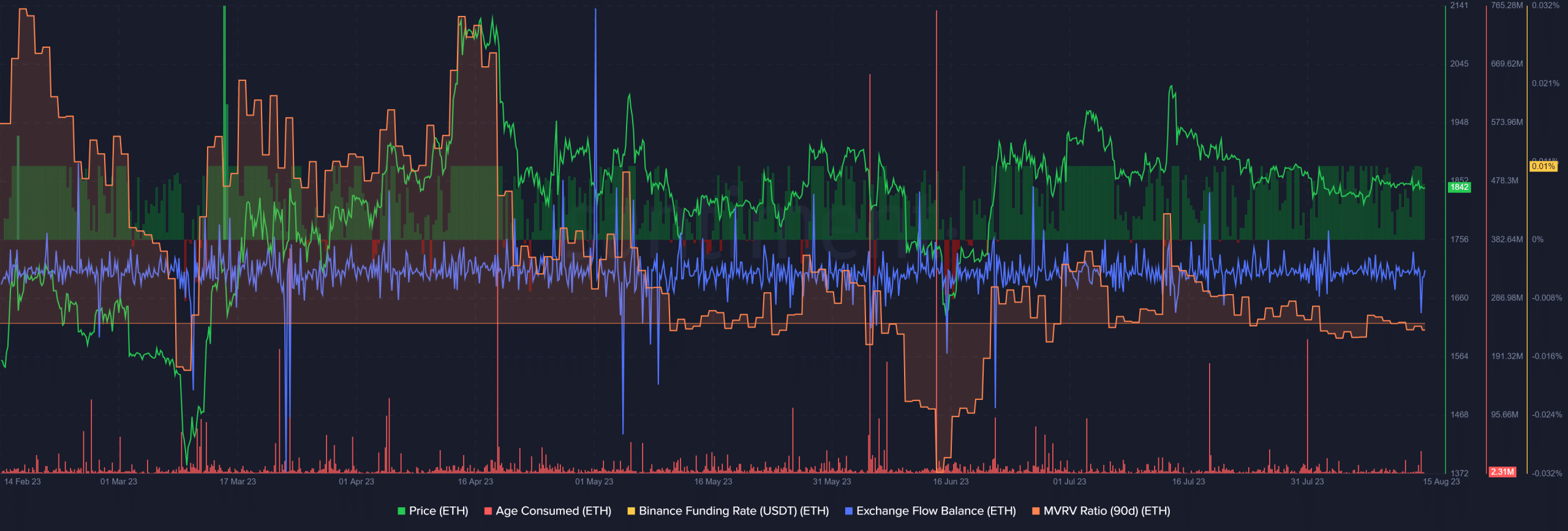The image size is (1568, 531).
Task: Select the '17 Mar 23' date label
Action: 238,481
